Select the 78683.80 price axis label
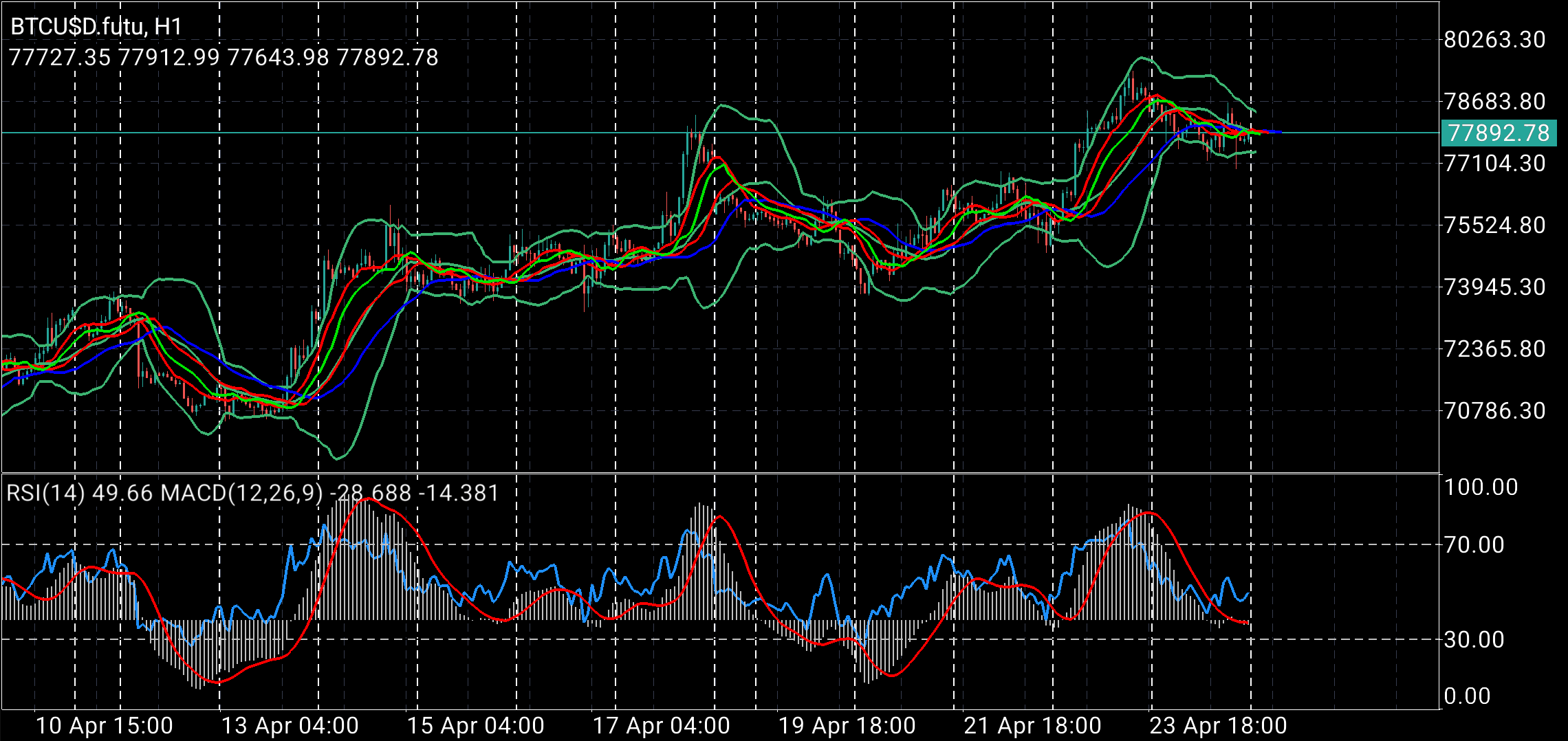Screen dimensions: 1568x741 pos(1494,102)
